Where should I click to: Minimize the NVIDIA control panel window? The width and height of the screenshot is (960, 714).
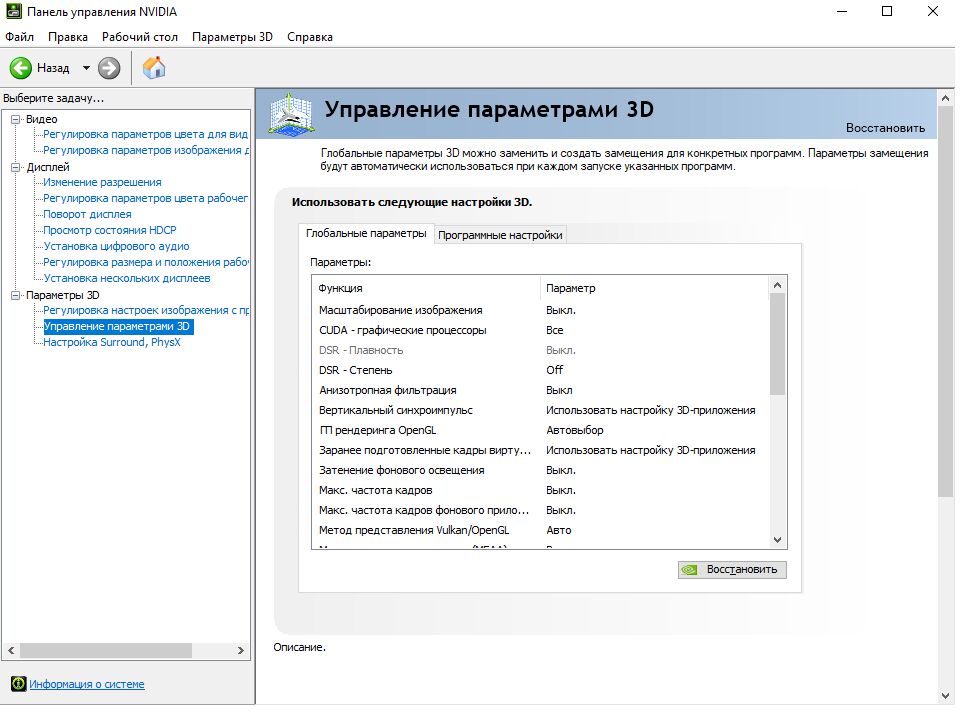coord(842,11)
